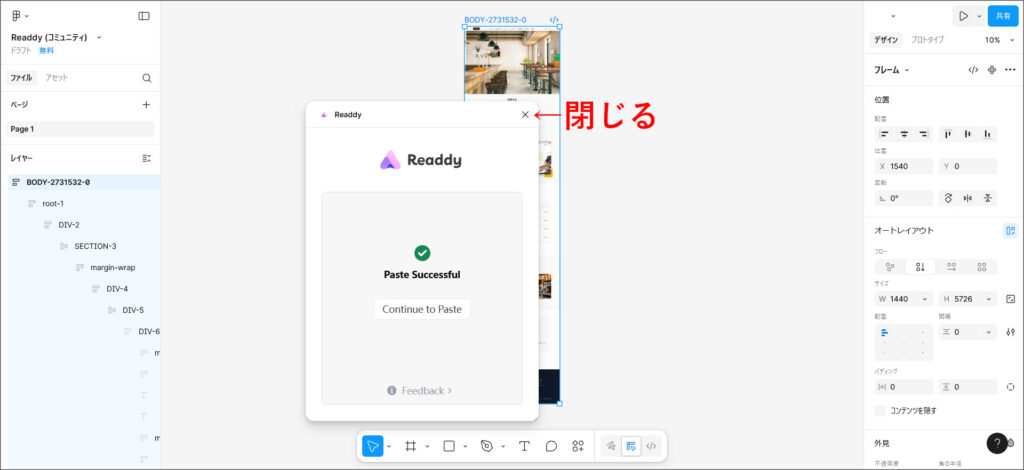The width and height of the screenshot is (1024, 470).
Task: Select the Text tool in toolbar
Action: (x=524, y=446)
